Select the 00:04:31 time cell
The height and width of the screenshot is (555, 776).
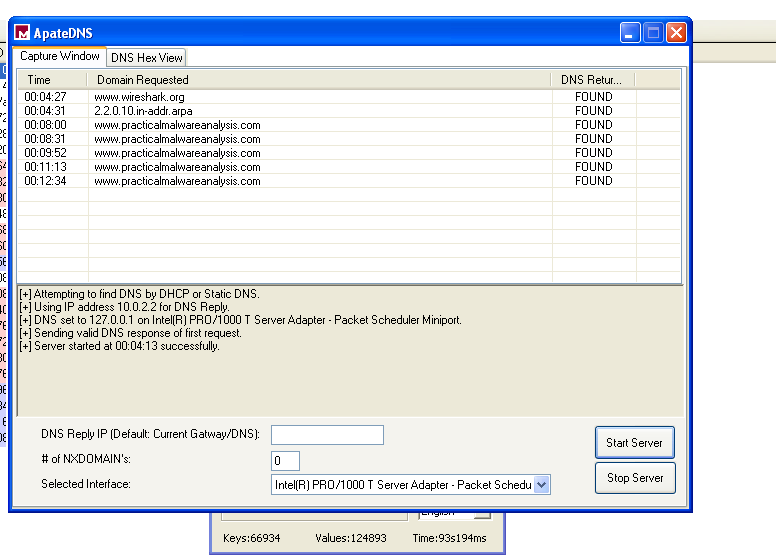[x=45, y=111]
